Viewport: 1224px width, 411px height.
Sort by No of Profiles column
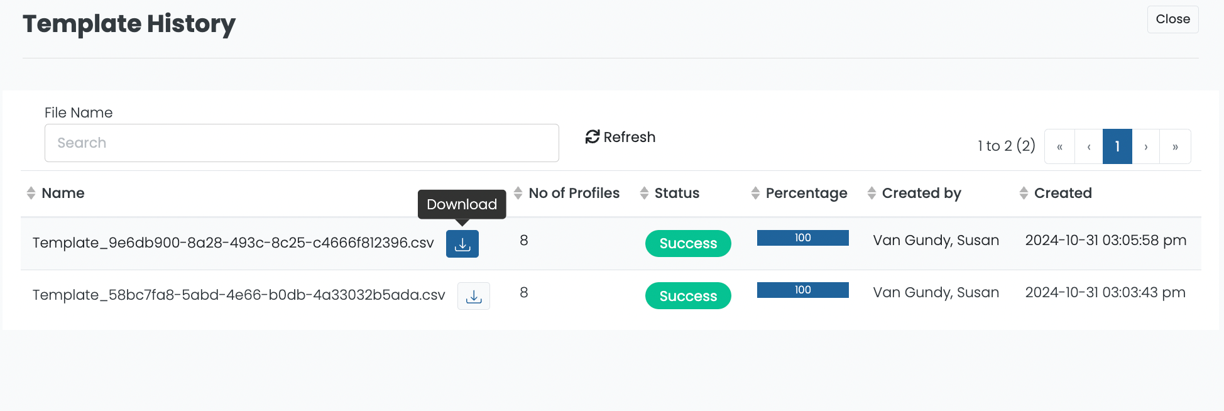(518, 193)
